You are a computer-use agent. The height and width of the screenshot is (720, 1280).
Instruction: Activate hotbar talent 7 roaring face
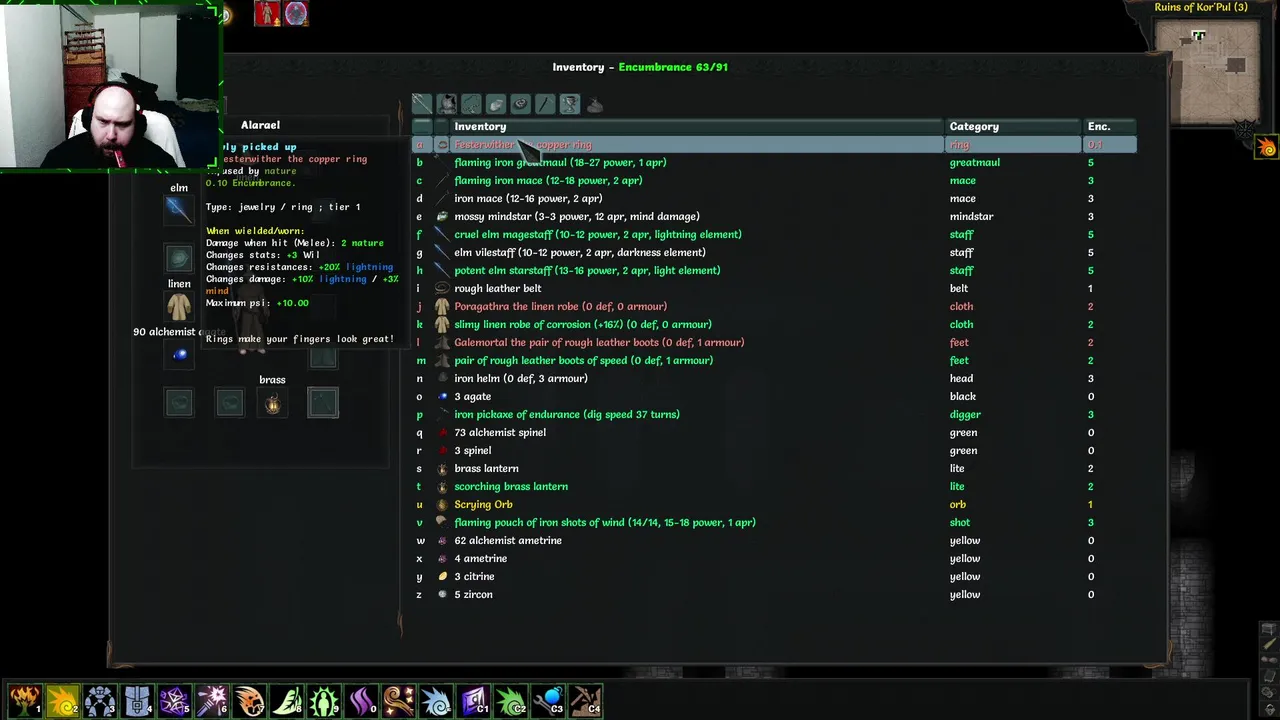(x=250, y=700)
